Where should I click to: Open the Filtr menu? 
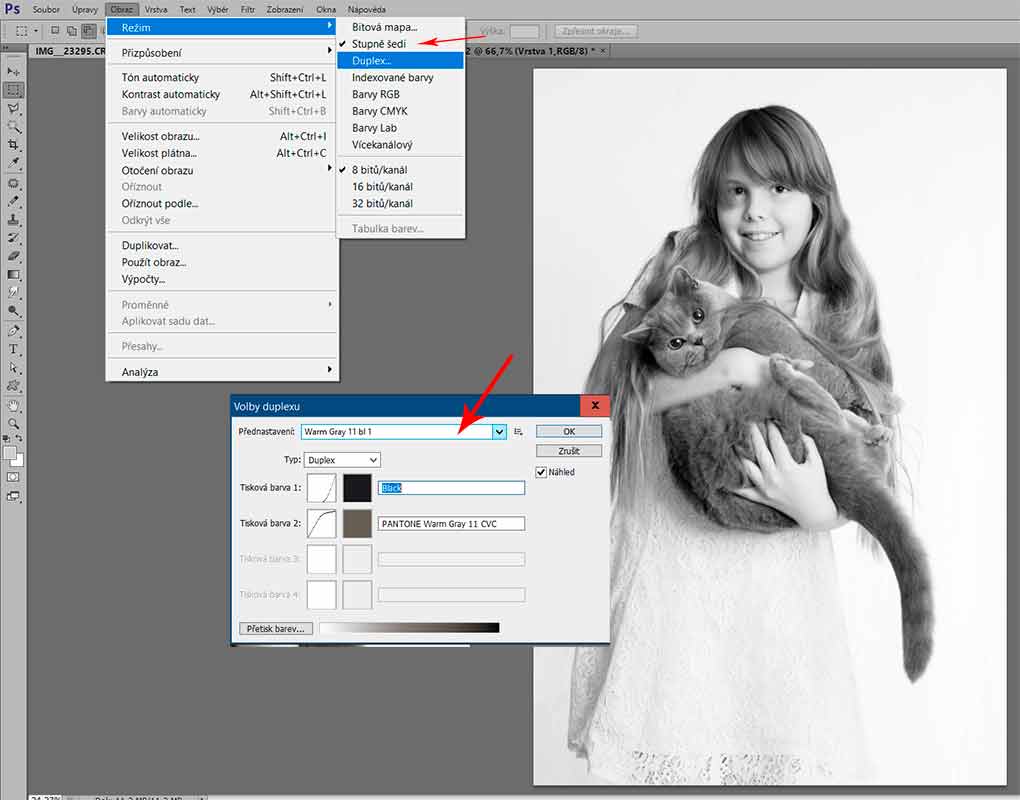(x=247, y=9)
